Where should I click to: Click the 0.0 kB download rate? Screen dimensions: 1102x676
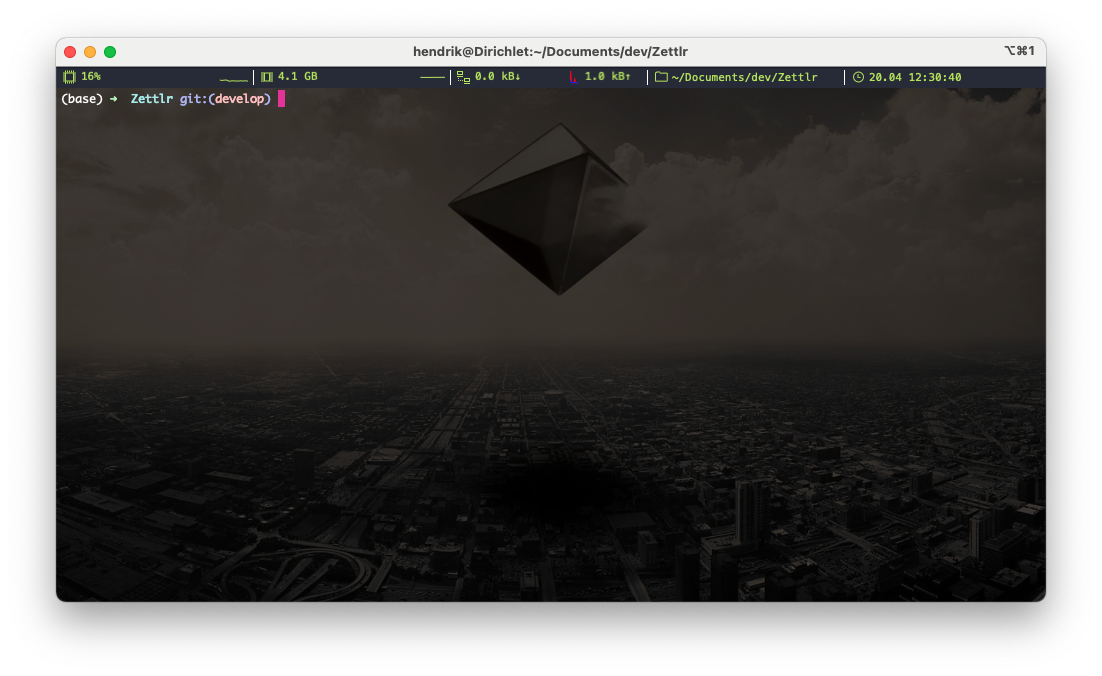(x=498, y=77)
